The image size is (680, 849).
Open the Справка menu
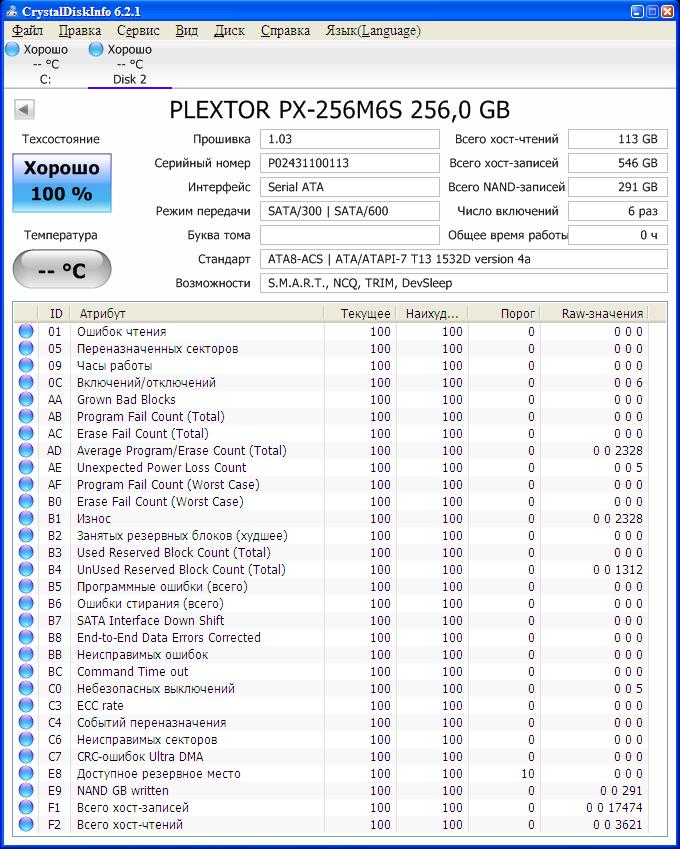click(x=285, y=30)
